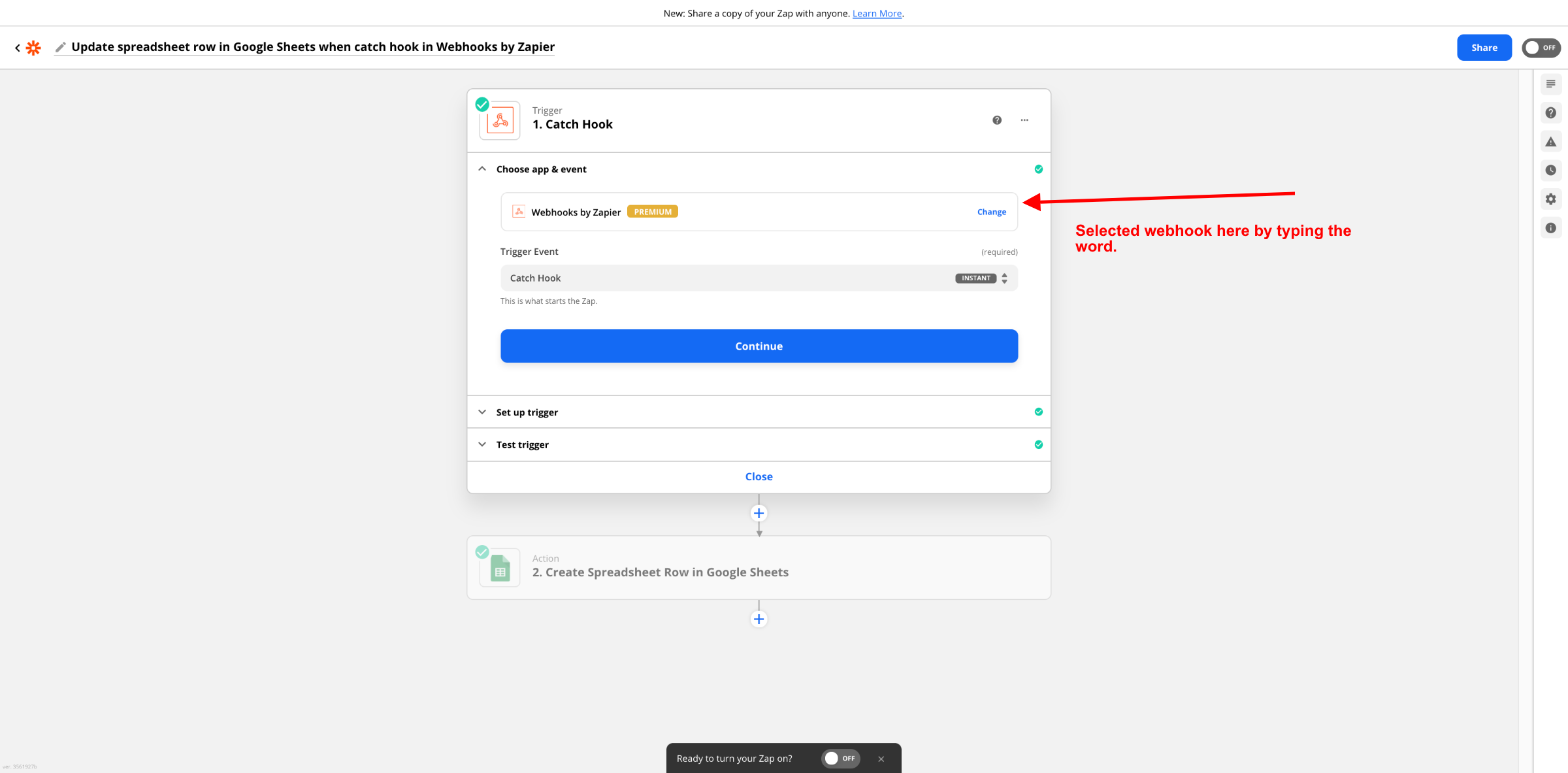Click the 1. Catch Hook step title
1568x773 pixels.
tap(572, 125)
